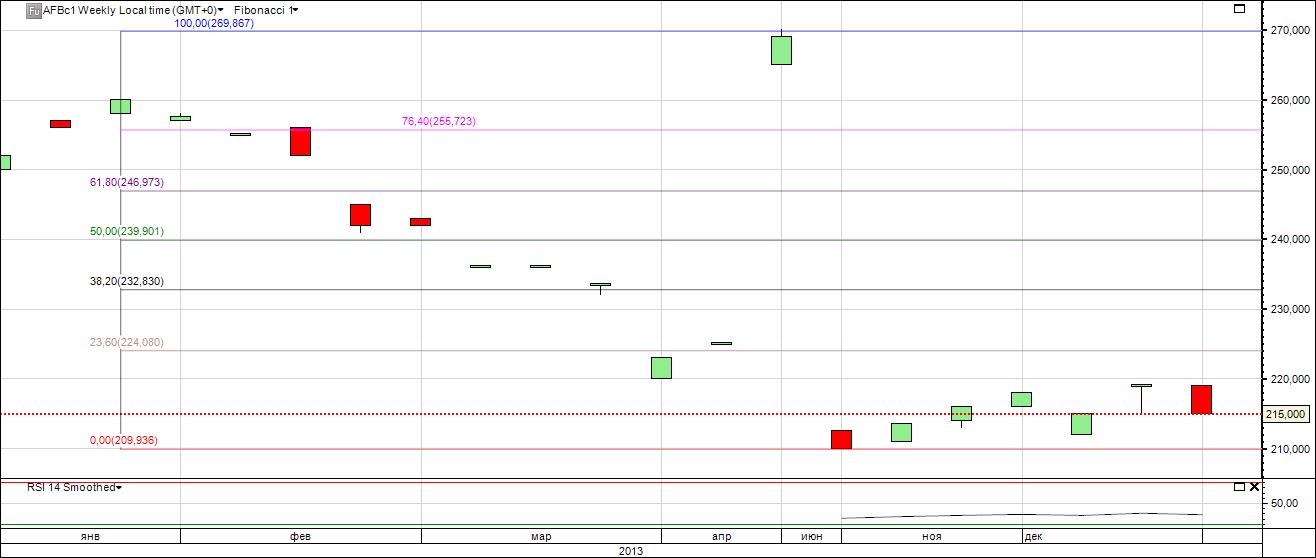Click the янв month label on time axis
This screenshot has width=1316, height=558.
[90, 537]
